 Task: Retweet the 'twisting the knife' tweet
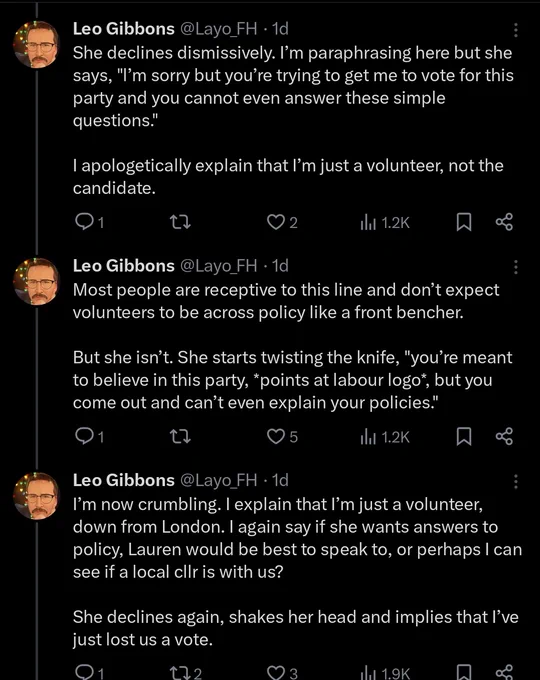180,437
